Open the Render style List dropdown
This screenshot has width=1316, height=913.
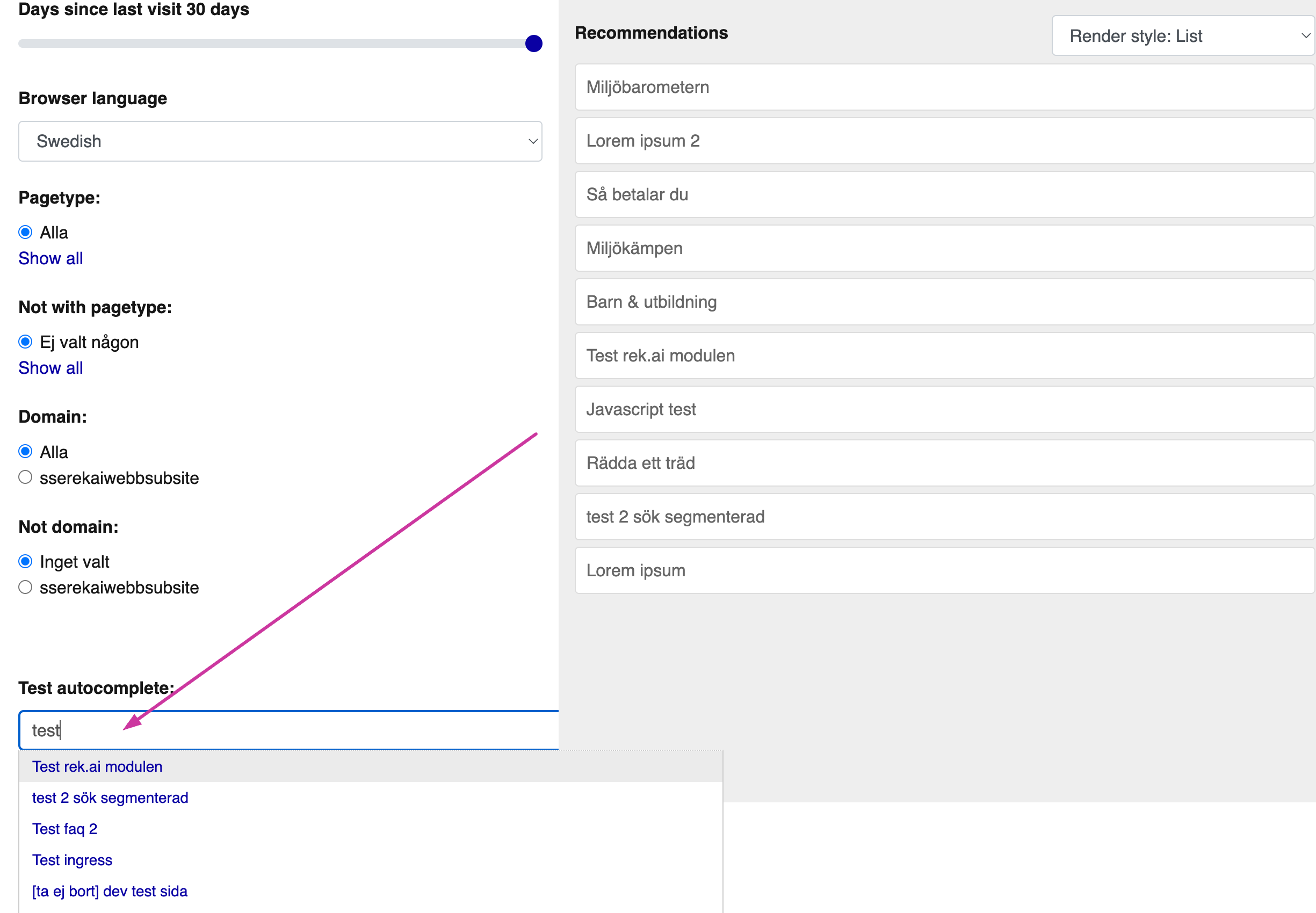[x=1182, y=36]
